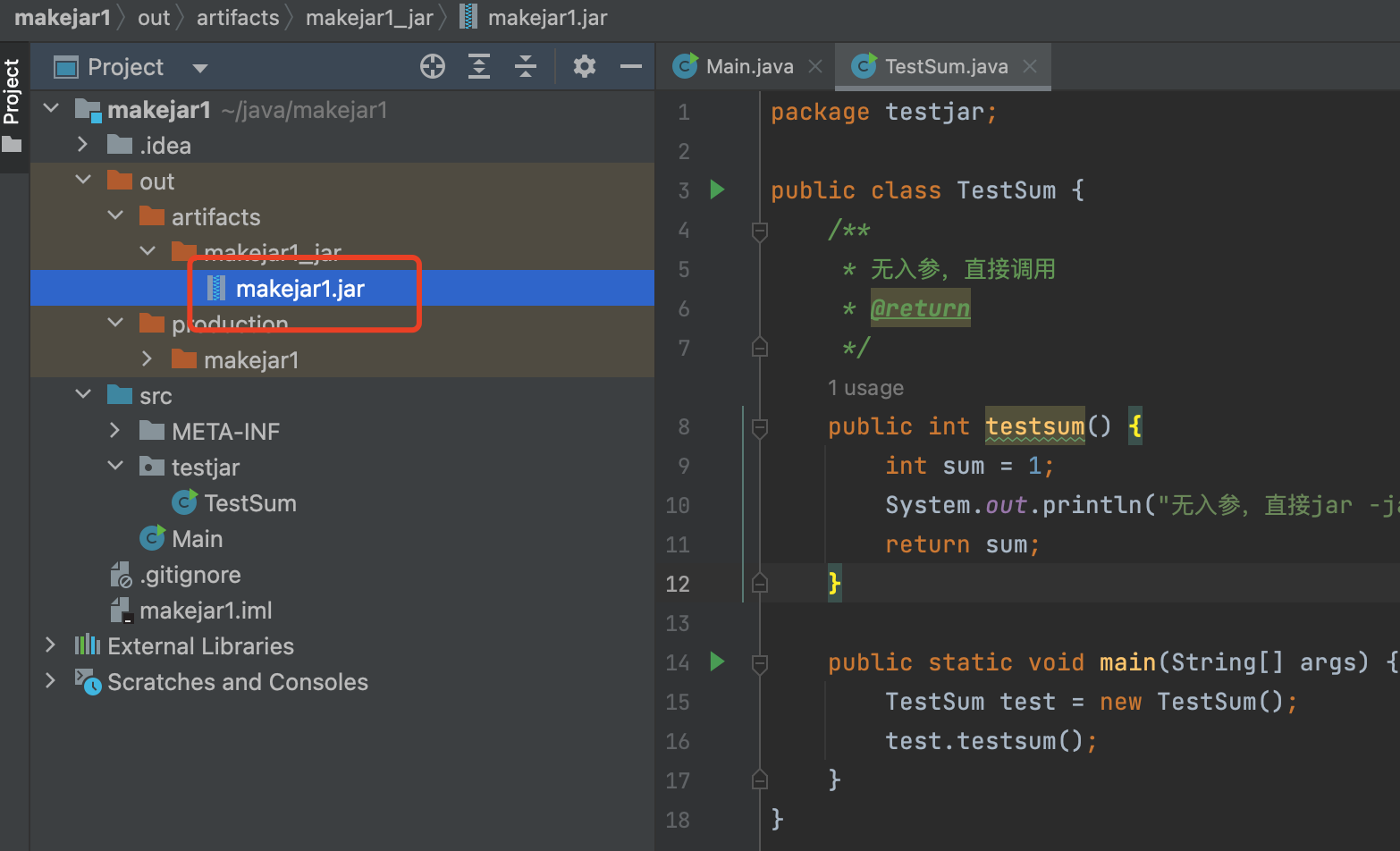The image size is (1400, 851).
Task: Click the out folder icon
Action: pos(120,180)
